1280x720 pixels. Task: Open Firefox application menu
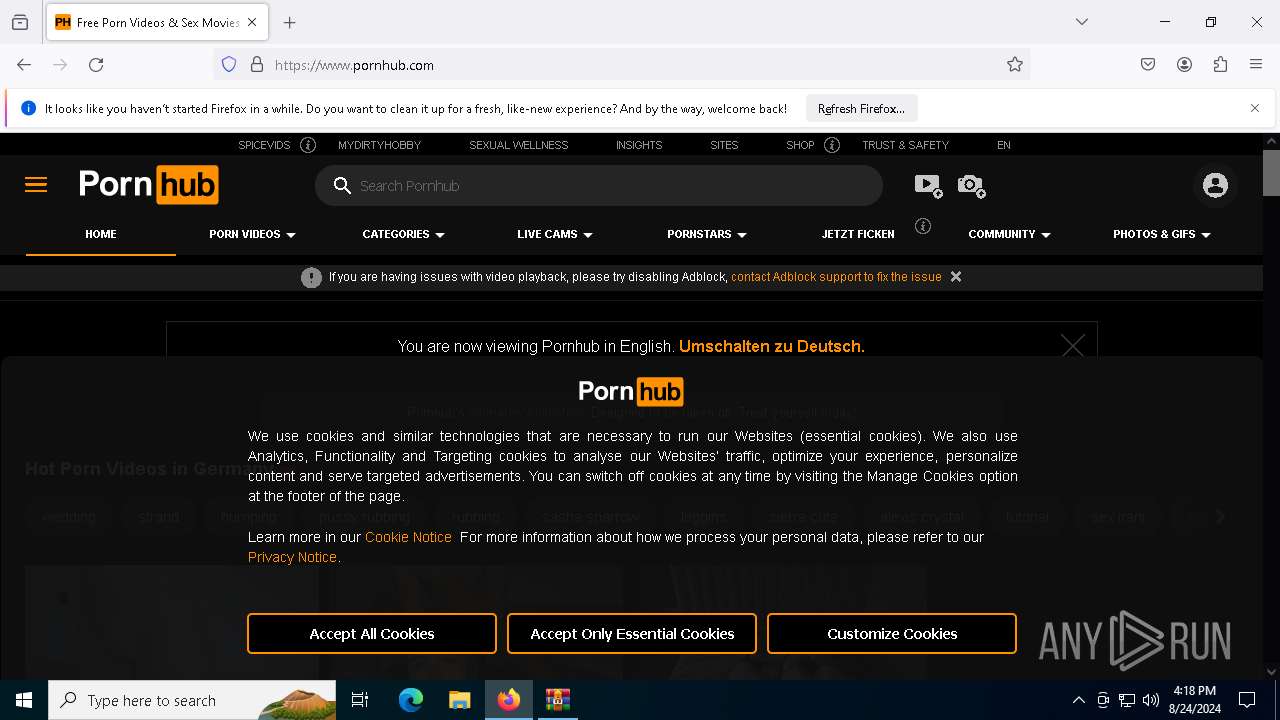[x=1256, y=65]
